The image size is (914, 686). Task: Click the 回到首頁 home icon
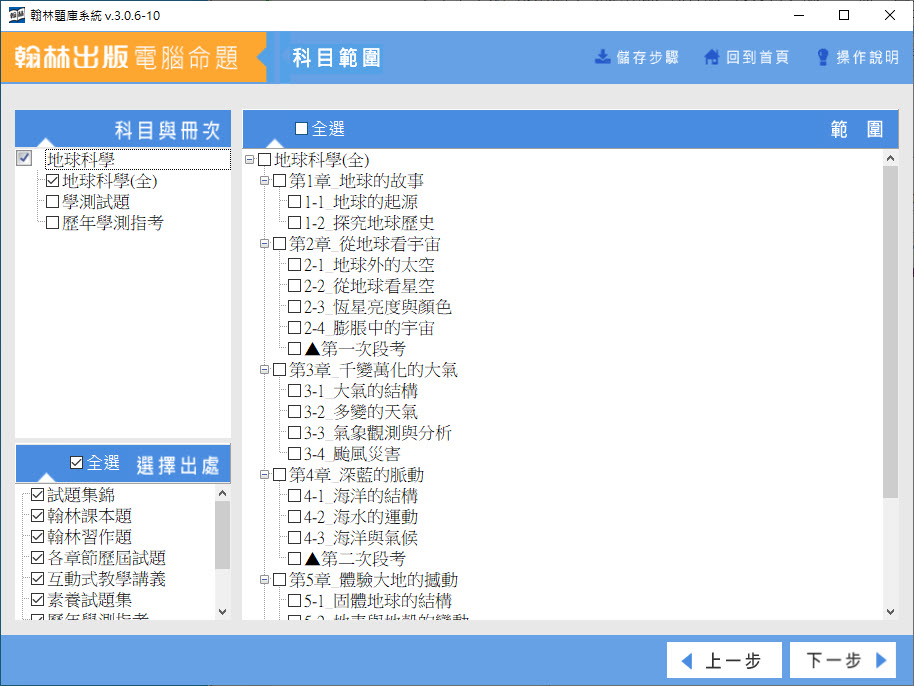712,57
